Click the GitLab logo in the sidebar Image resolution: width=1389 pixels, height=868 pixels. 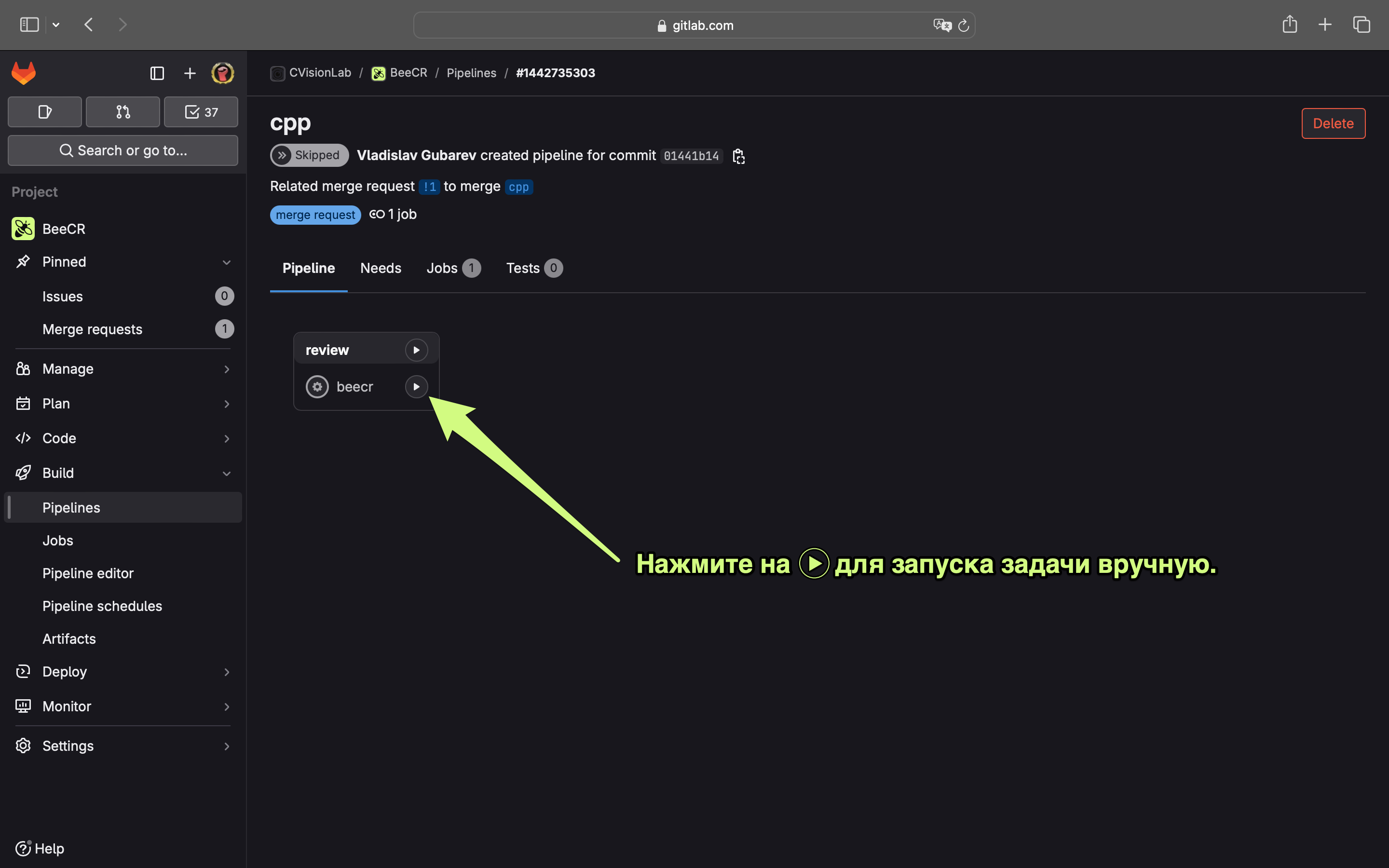(24, 73)
